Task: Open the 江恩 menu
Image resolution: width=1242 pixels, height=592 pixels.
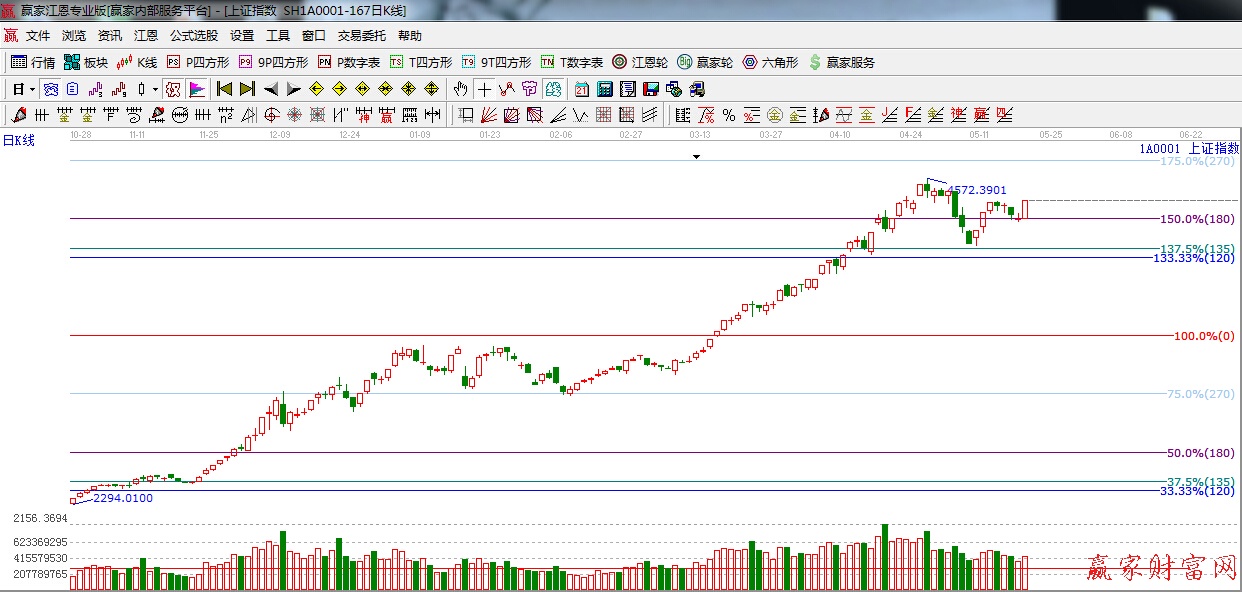Action: 146,35
